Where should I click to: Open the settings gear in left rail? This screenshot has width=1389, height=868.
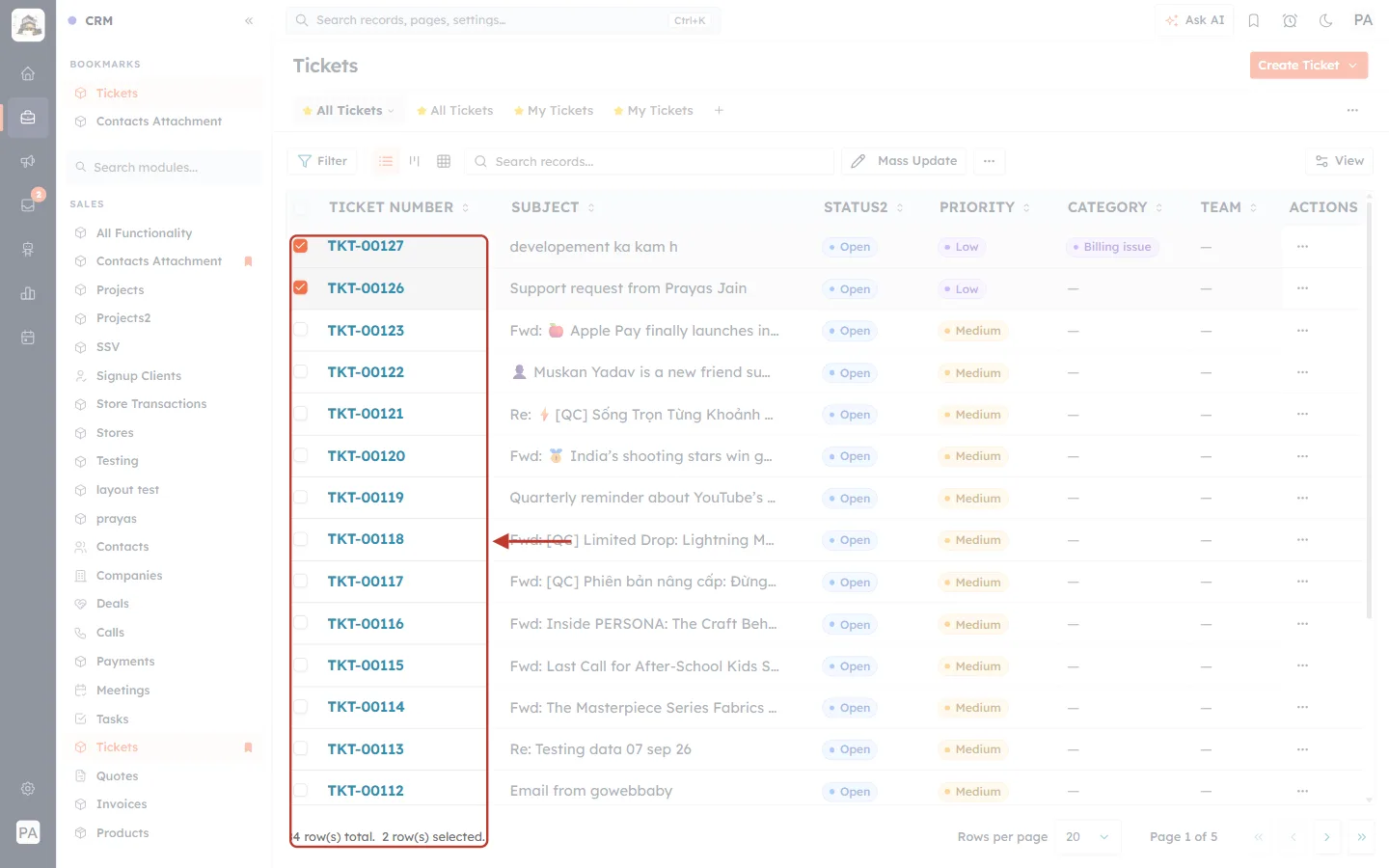coord(28,789)
